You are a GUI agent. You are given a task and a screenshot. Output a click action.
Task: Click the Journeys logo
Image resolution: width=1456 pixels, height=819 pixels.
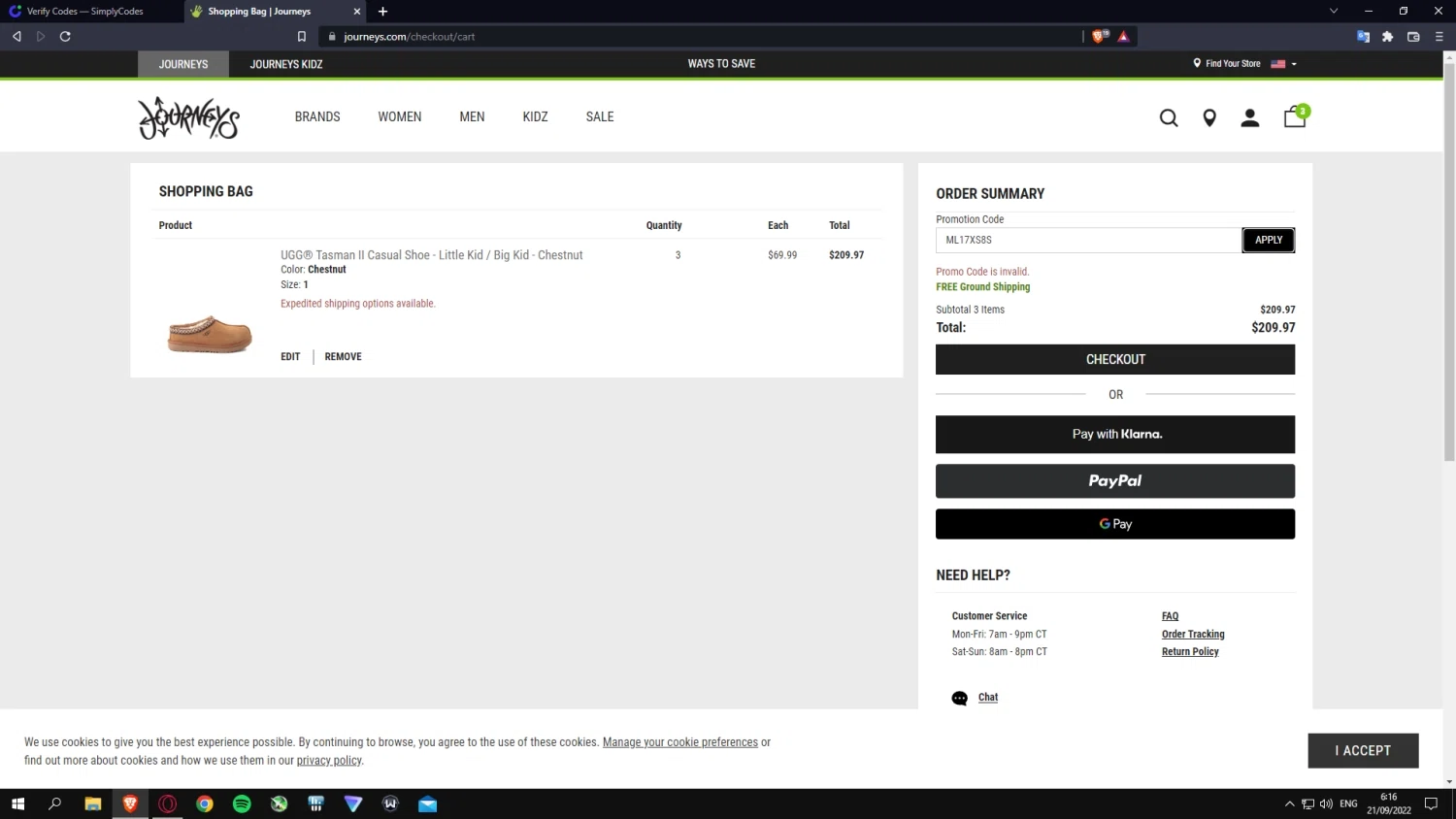pos(188,117)
